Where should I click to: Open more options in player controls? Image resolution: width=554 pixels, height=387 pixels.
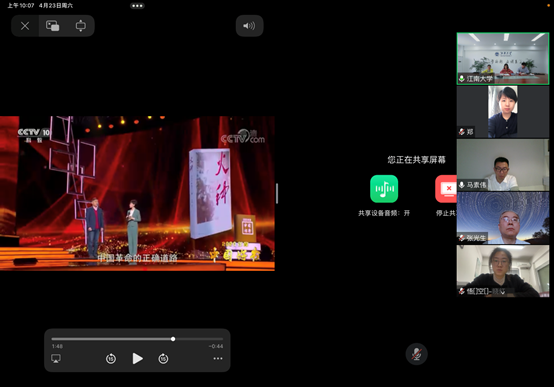click(x=218, y=358)
